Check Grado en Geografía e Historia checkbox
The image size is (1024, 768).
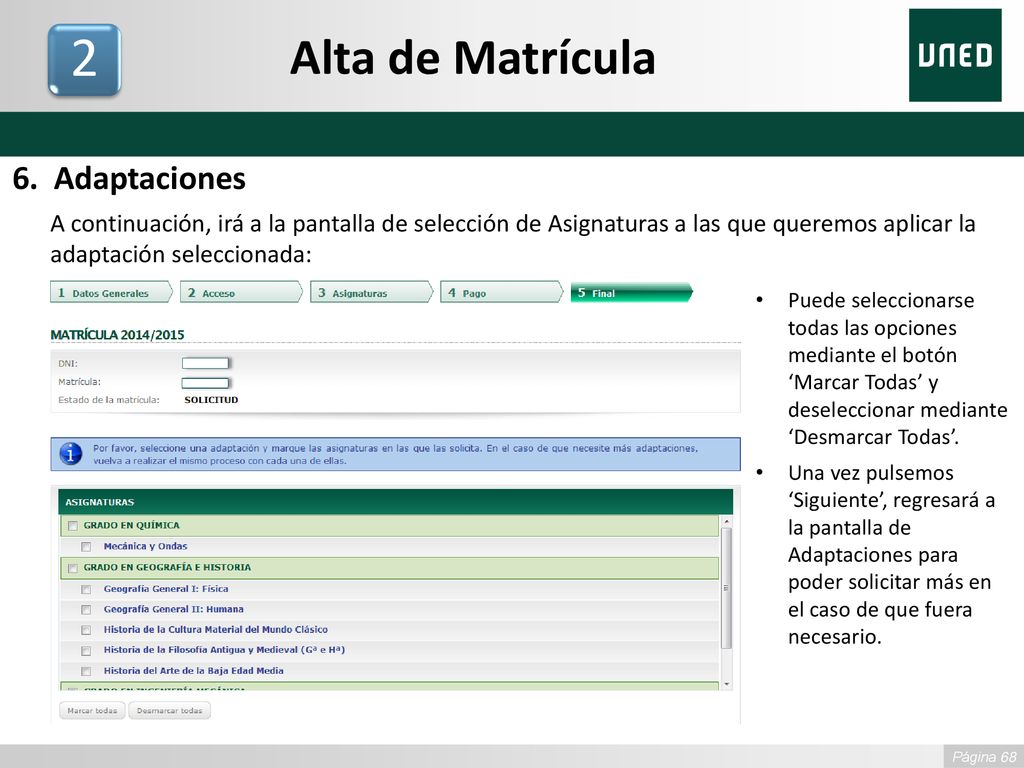pyautogui.click(x=72, y=568)
